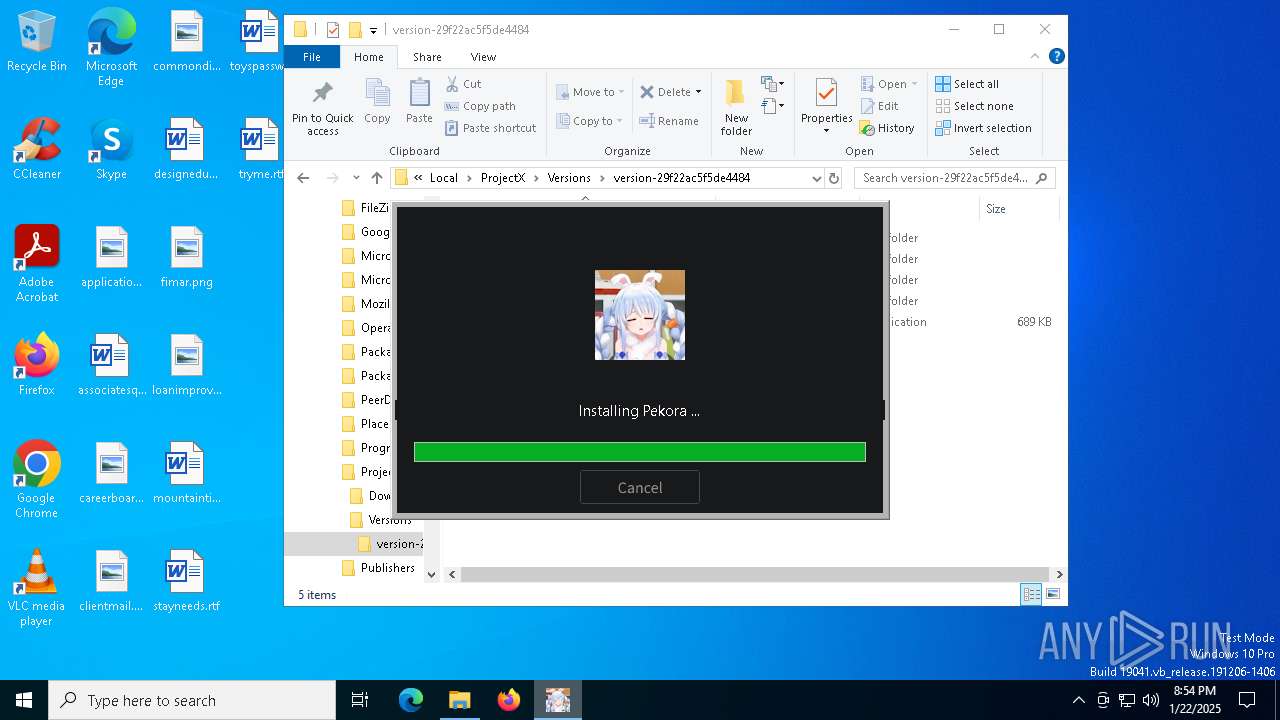Open the Skype desktop shortcut
The image size is (1280, 720).
[x=111, y=149]
